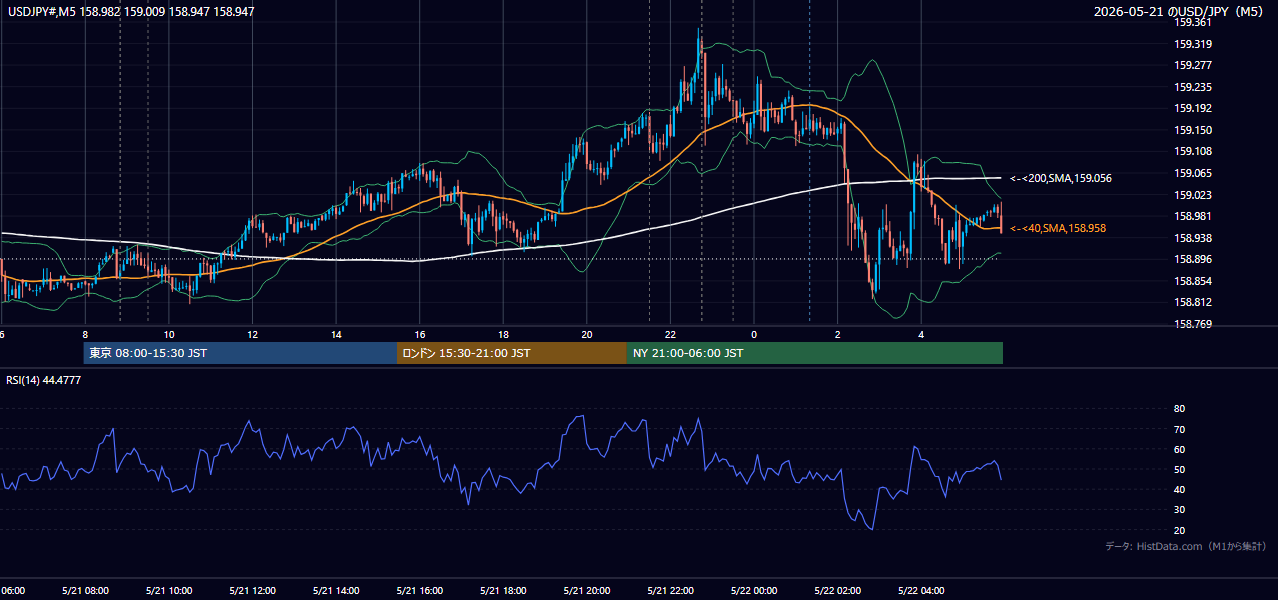Viewport: 1278px width, 600px height.
Task: Click hour label 12 under price chart
Action: pos(252,334)
